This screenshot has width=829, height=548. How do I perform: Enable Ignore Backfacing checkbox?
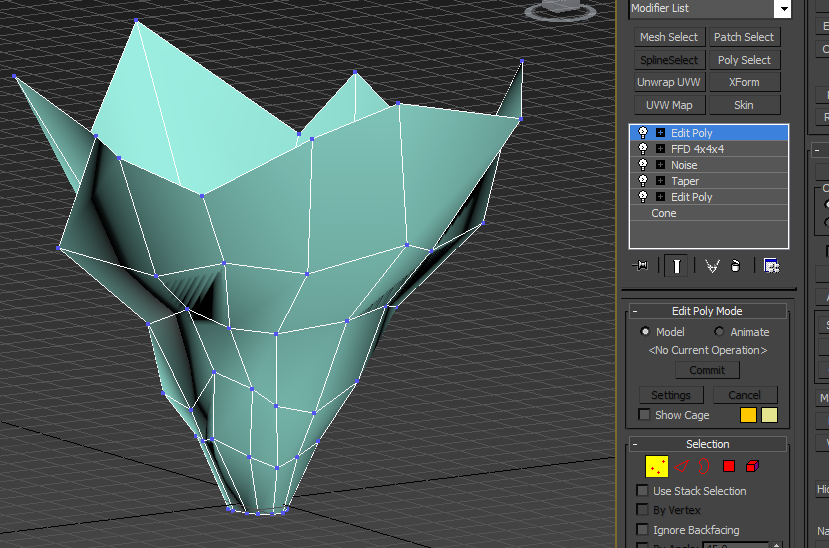(x=642, y=530)
